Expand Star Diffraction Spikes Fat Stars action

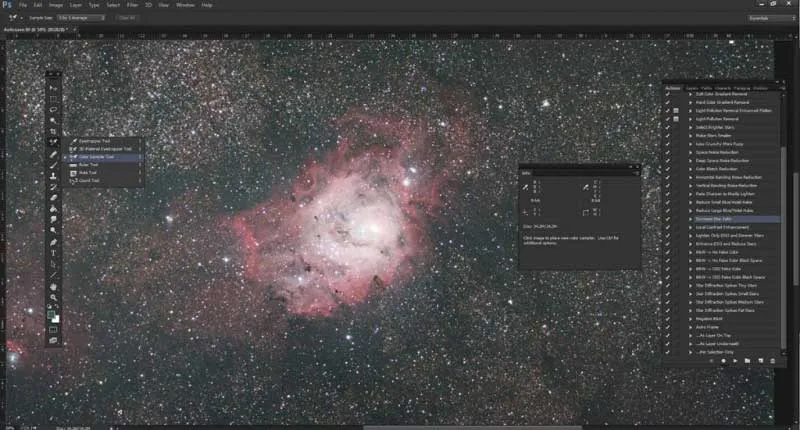[x=691, y=310]
